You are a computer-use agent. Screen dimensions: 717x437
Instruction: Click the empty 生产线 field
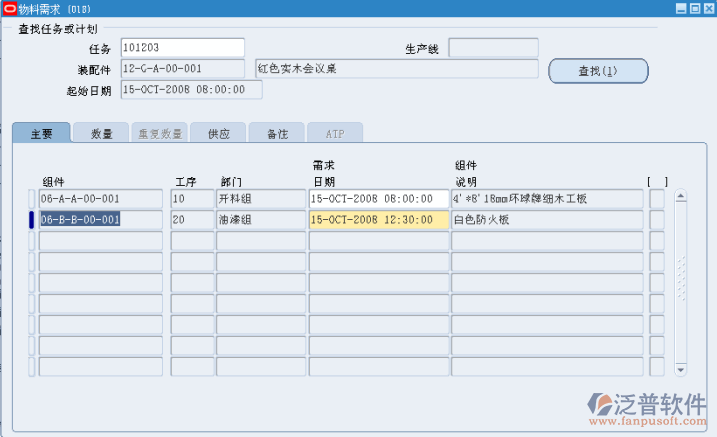(493, 48)
